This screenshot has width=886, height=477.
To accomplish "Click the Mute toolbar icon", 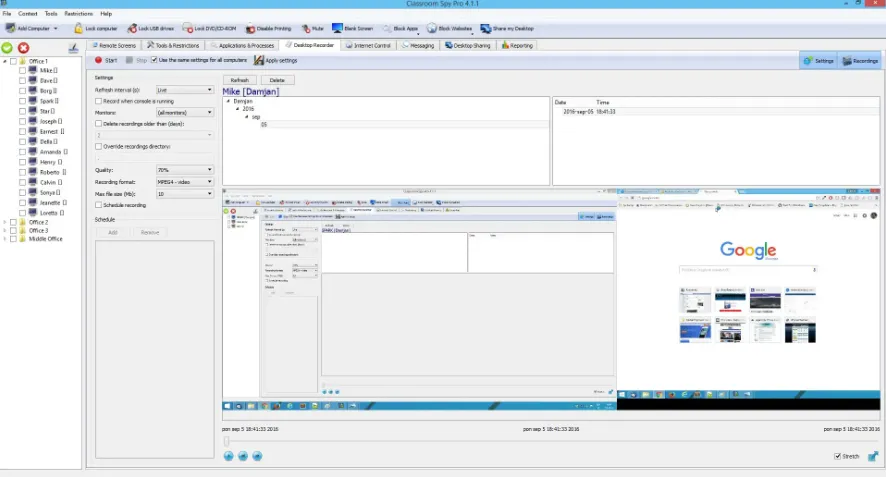I will coord(306,28).
